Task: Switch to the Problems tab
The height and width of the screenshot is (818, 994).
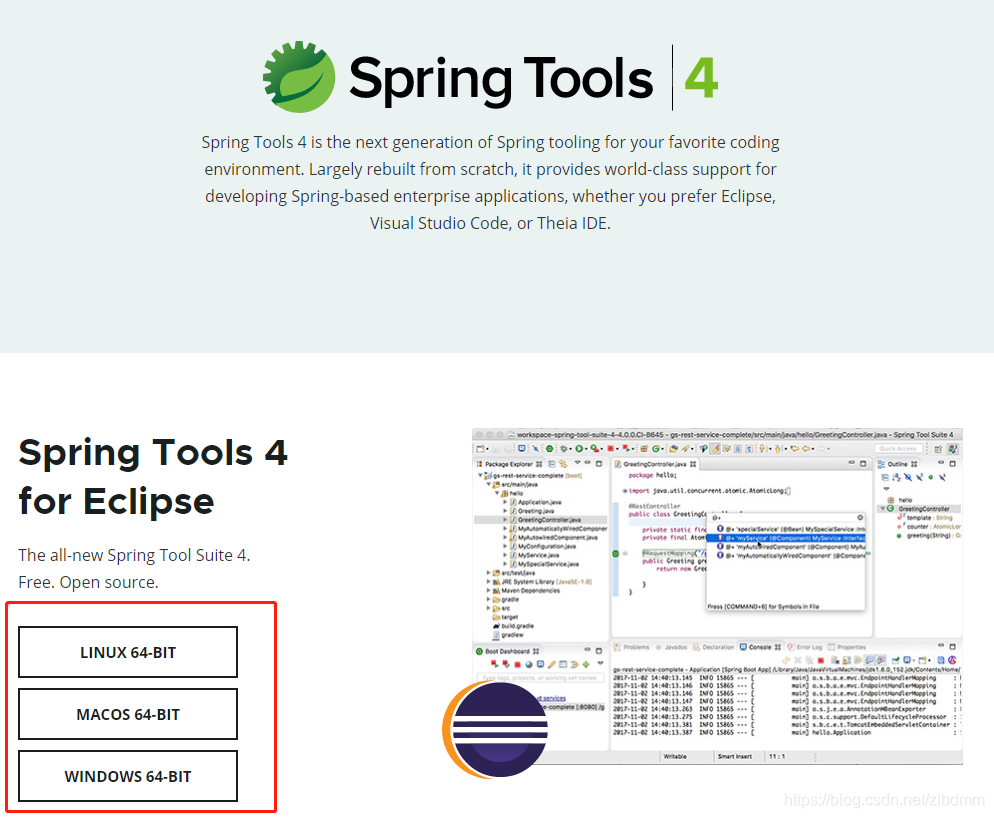Action: click(631, 647)
